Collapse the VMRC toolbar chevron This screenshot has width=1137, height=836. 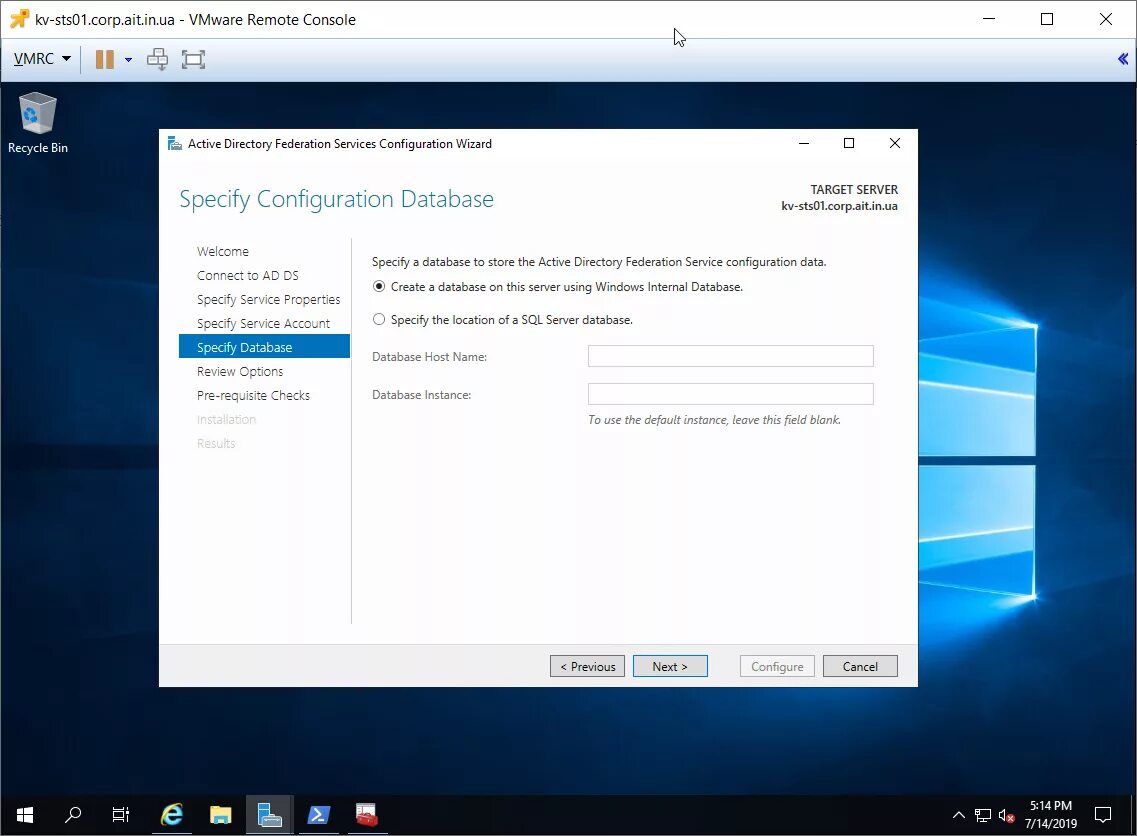pos(1122,59)
